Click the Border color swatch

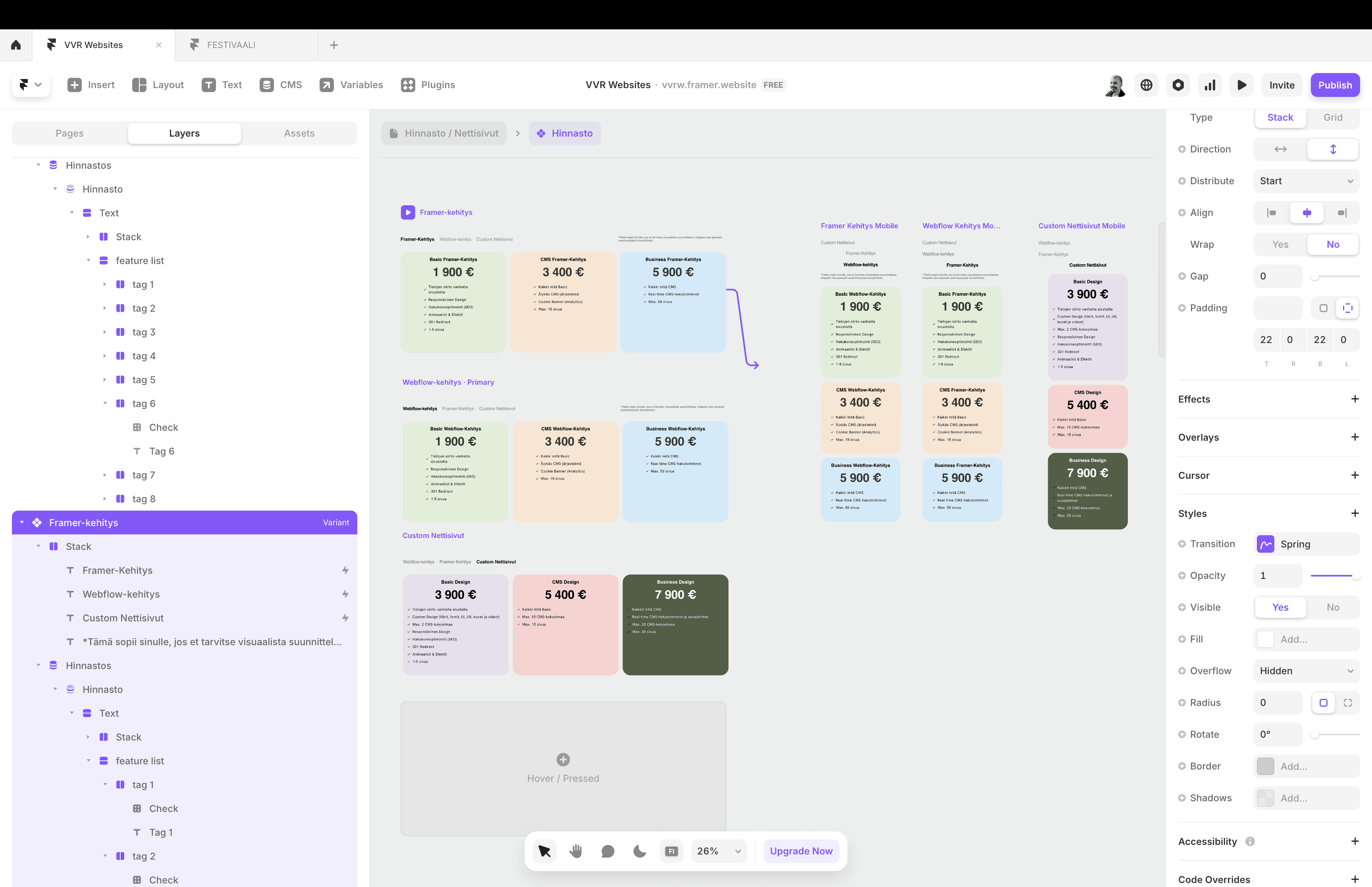tap(1266, 766)
